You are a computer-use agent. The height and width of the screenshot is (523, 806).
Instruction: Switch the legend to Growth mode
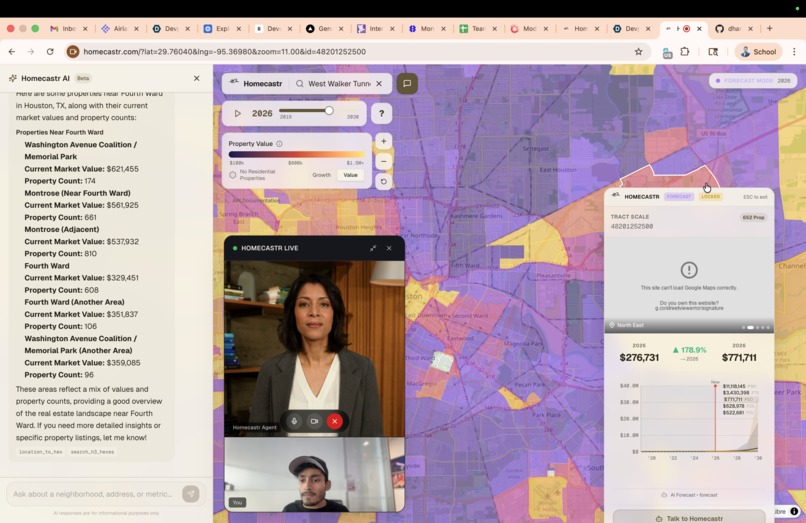321,175
